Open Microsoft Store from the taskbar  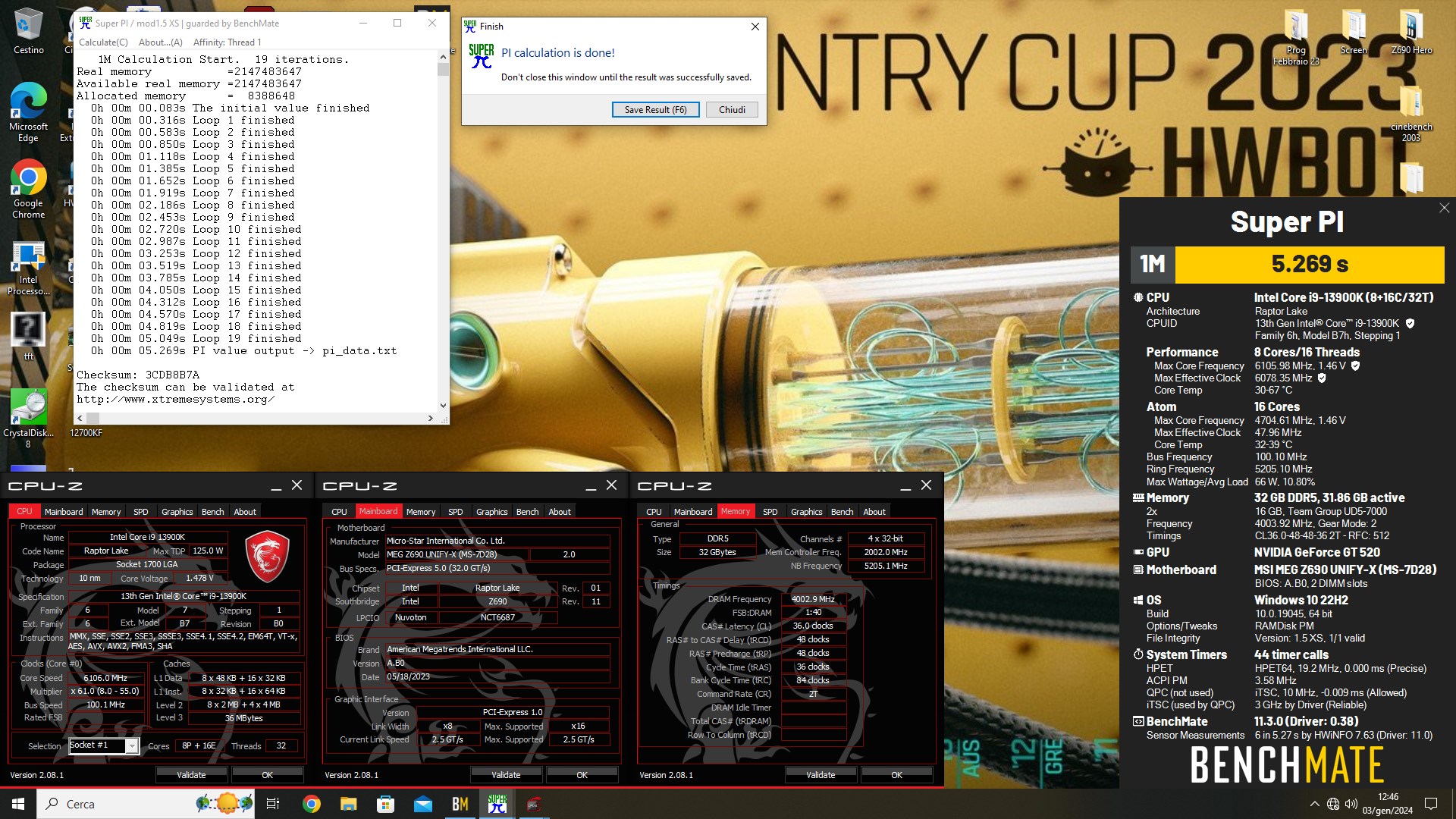385,804
